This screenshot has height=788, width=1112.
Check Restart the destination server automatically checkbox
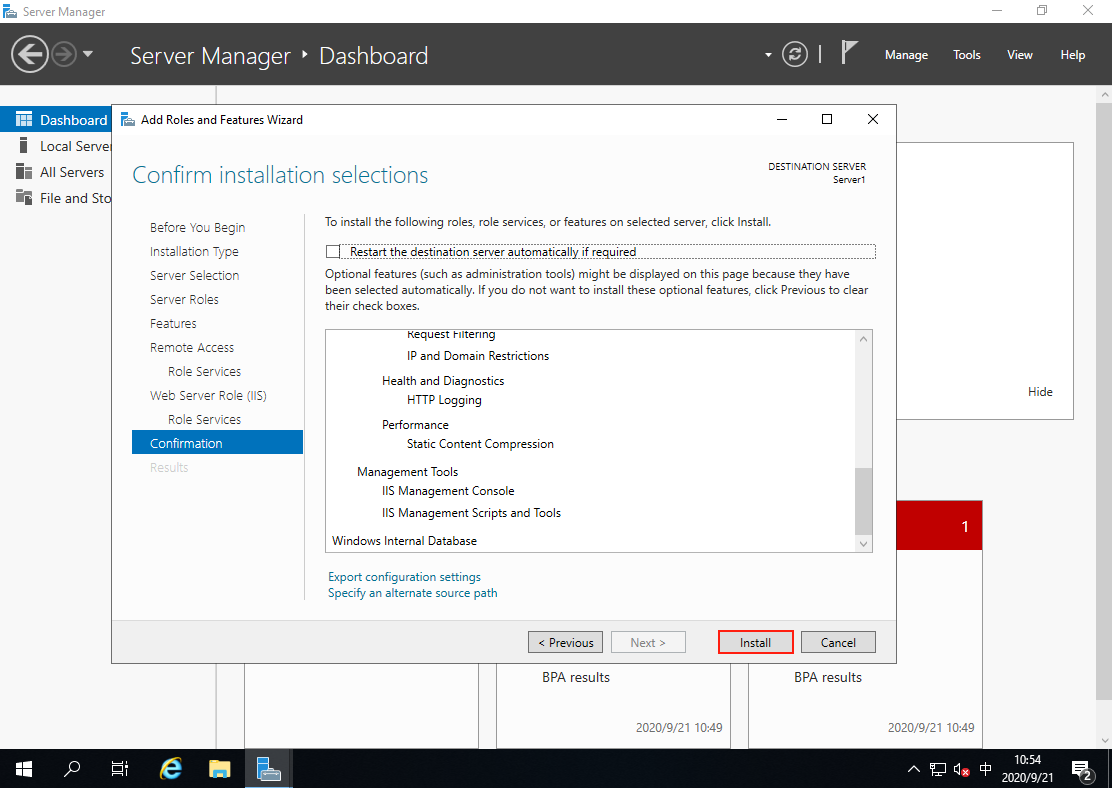[x=333, y=252]
